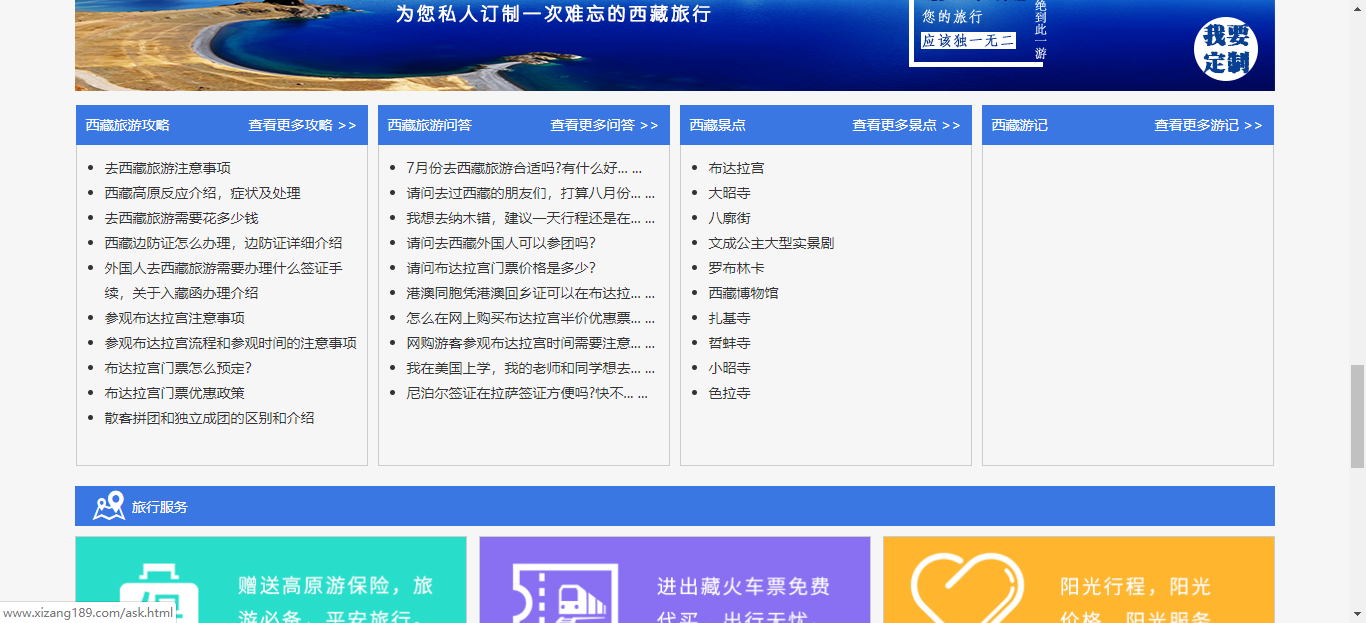Select 大昭寺 attraction
The height and width of the screenshot is (623, 1366).
[x=729, y=193]
